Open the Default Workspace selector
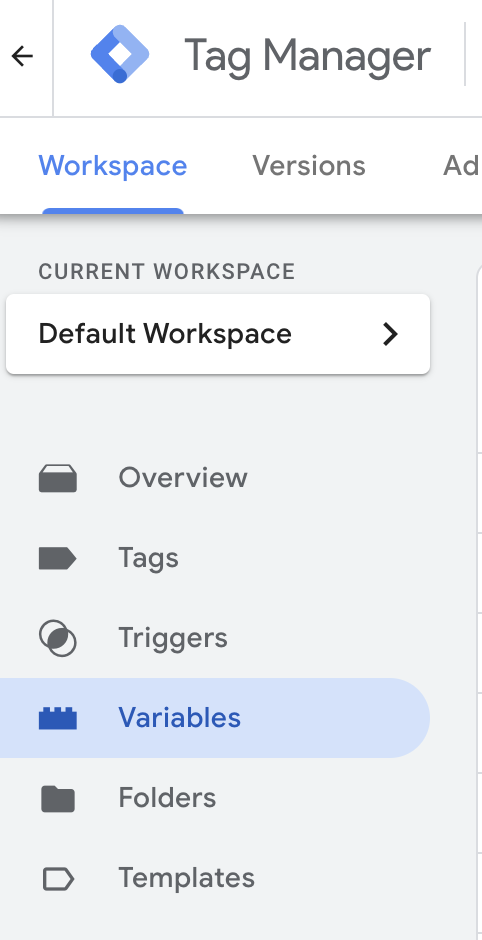Screen dimensions: 482x940 pyautogui.click(x=218, y=334)
